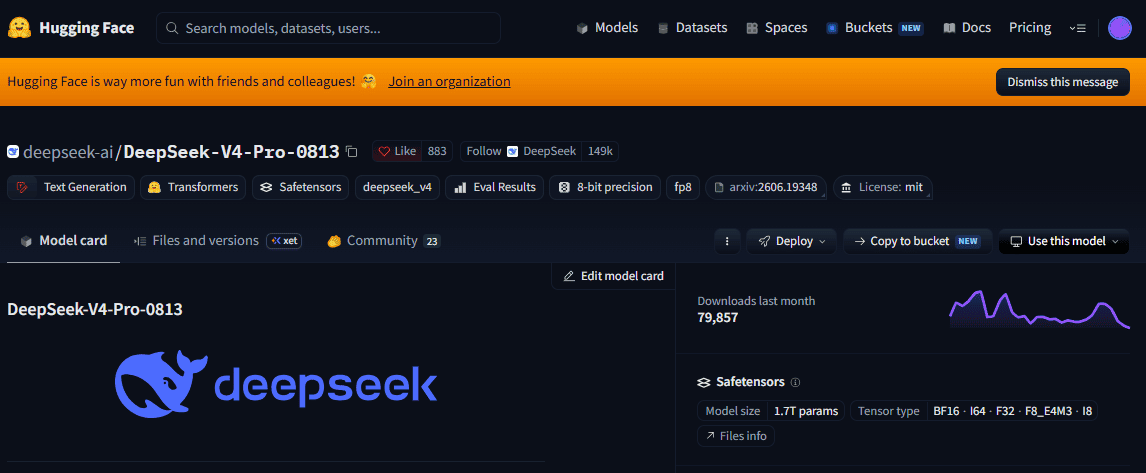Click the Community discussion count 23

[432, 241]
